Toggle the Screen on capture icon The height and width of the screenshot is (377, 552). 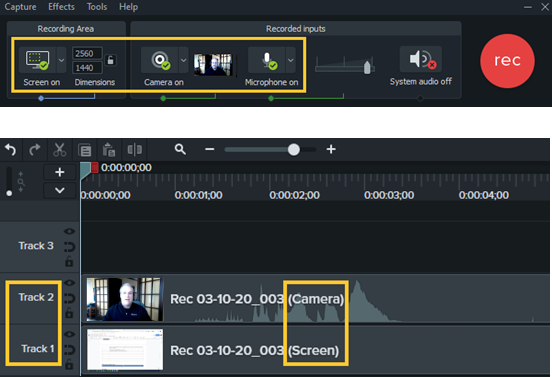click(x=37, y=60)
